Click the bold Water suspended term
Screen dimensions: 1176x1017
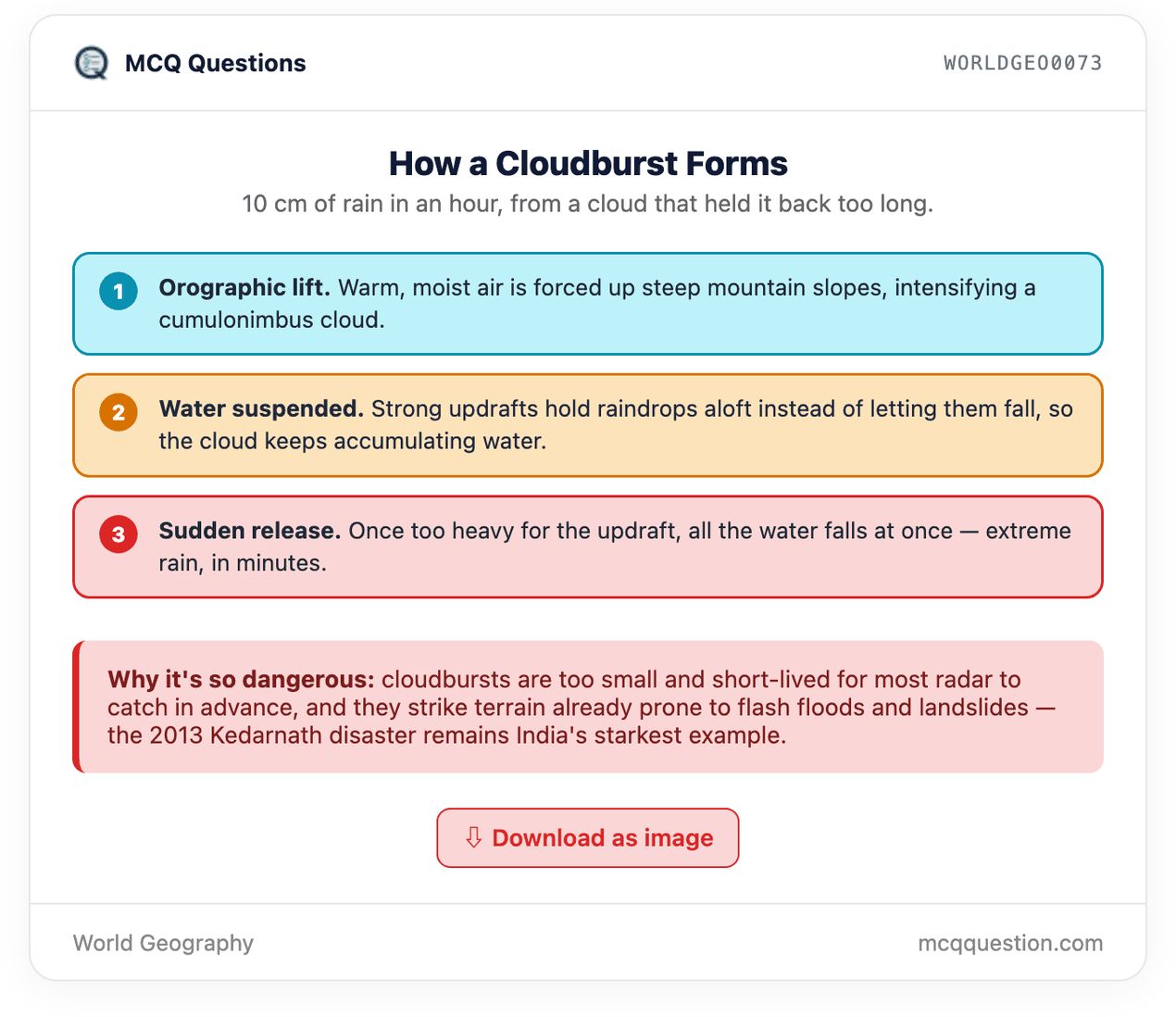(x=261, y=409)
